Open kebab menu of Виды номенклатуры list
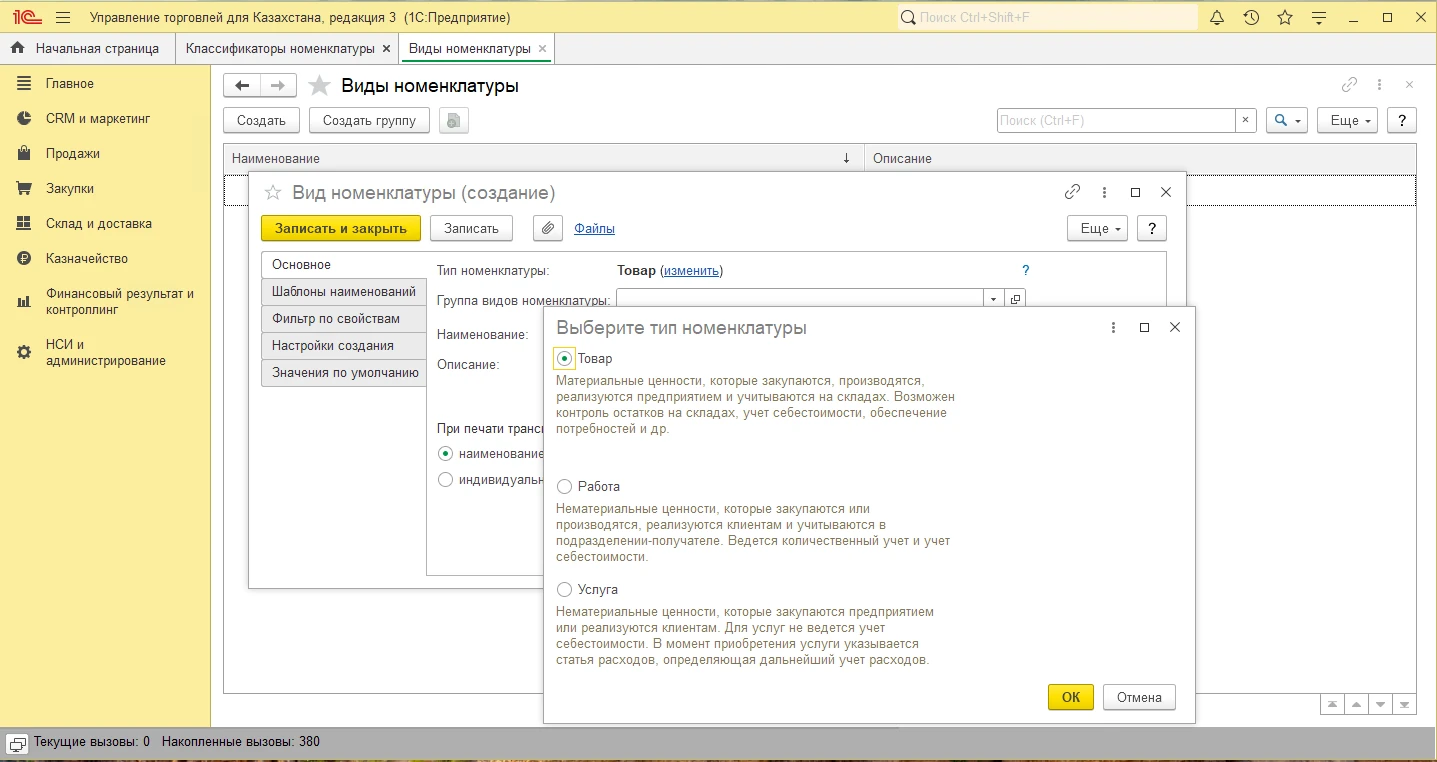 [x=1379, y=85]
